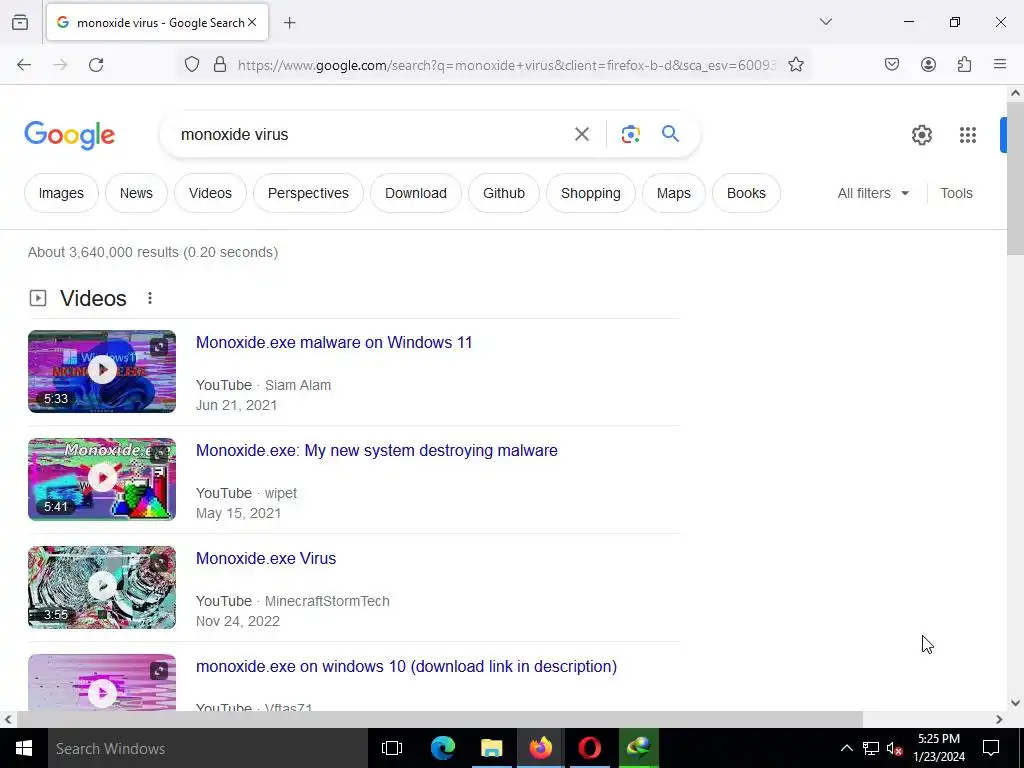This screenshot has width=1024, height=768.
Task: Open the Google apps grid
Action: [968, 135]
